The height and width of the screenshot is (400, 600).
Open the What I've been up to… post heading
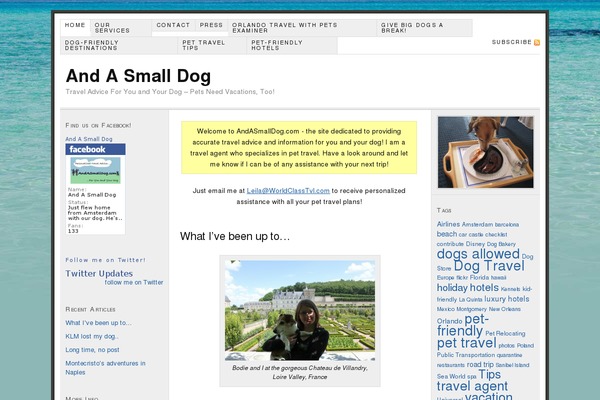click(x=235, y=236)
